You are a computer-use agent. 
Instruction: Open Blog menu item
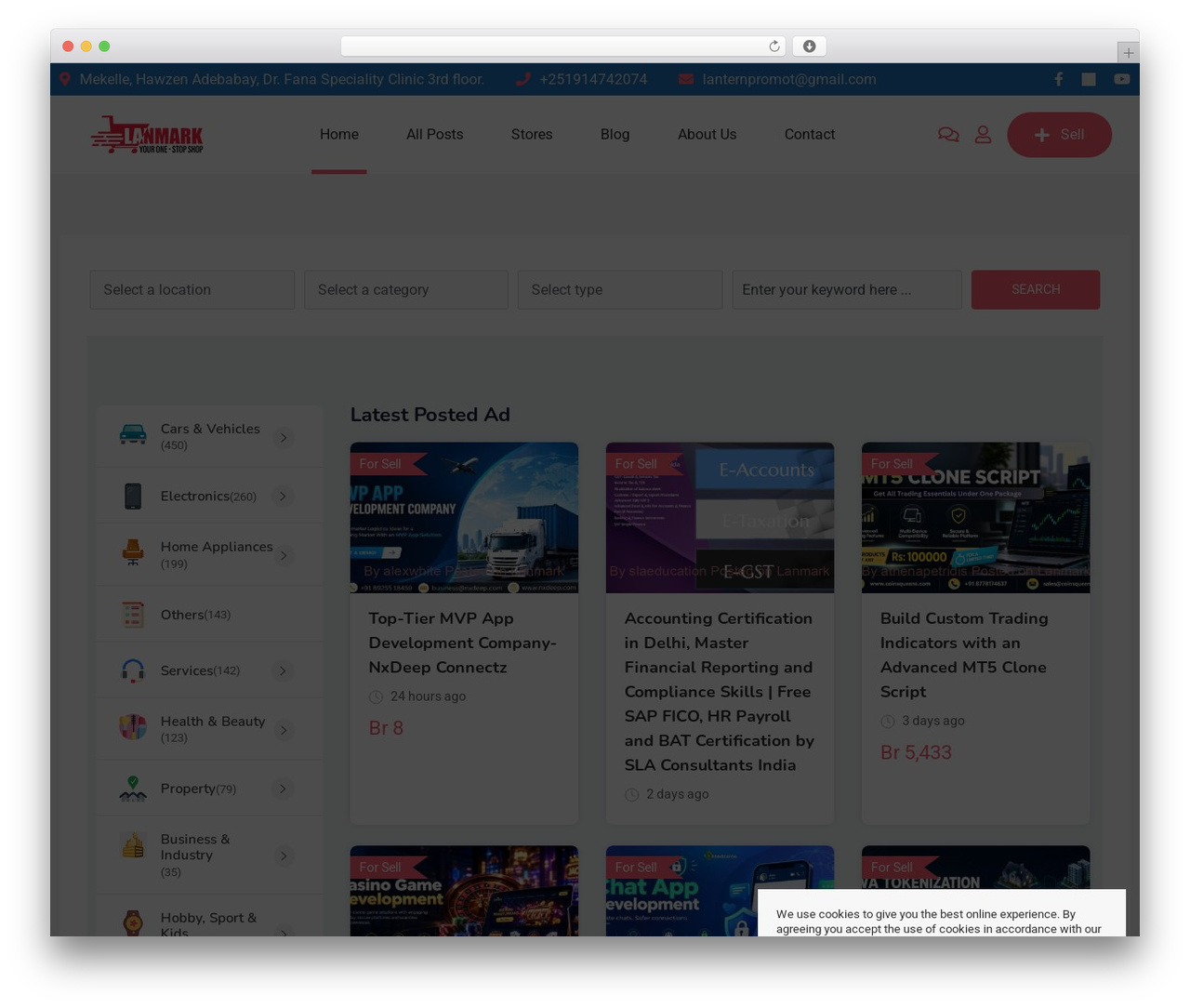tap(615, 135)
